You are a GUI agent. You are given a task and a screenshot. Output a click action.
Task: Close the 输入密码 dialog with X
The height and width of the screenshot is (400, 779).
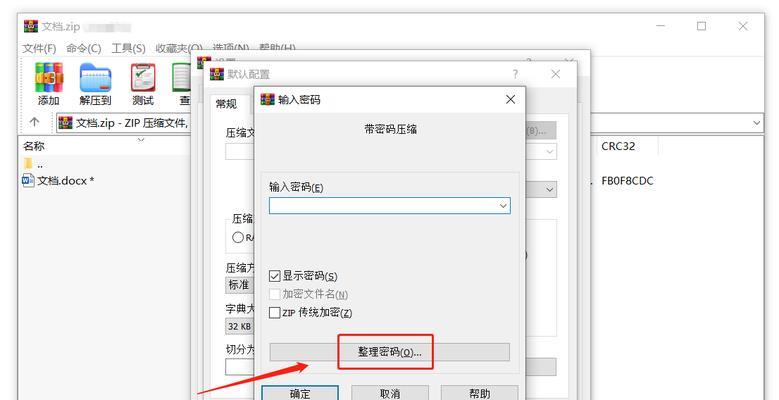point(510,99)
